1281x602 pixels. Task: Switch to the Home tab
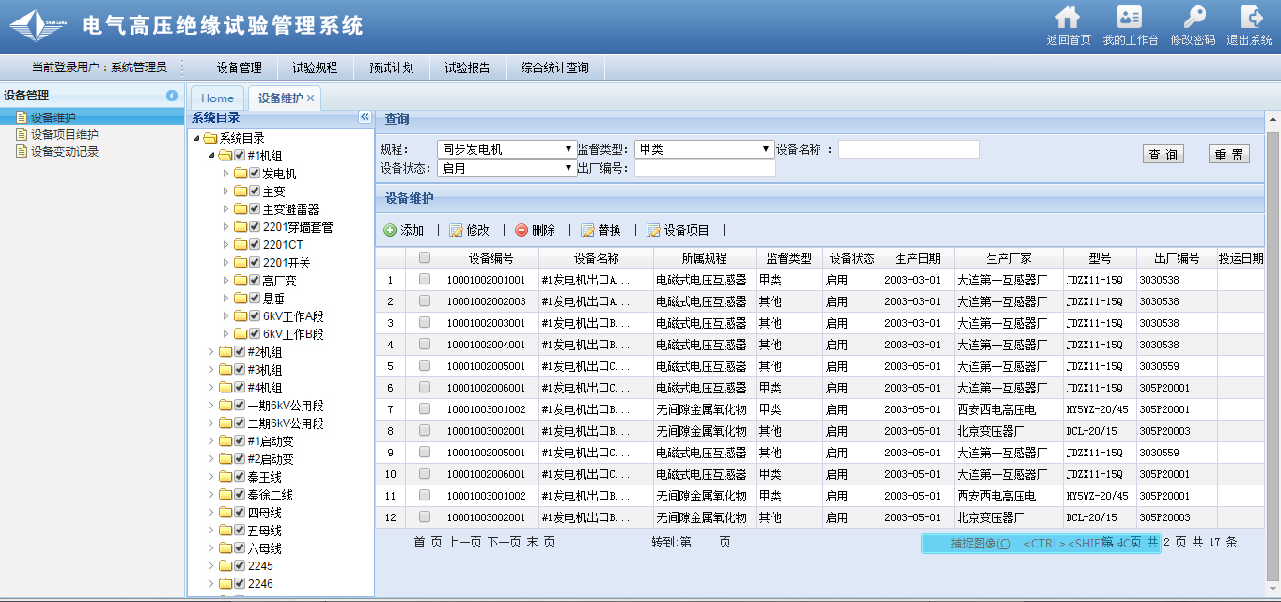(x=217, y=98)
